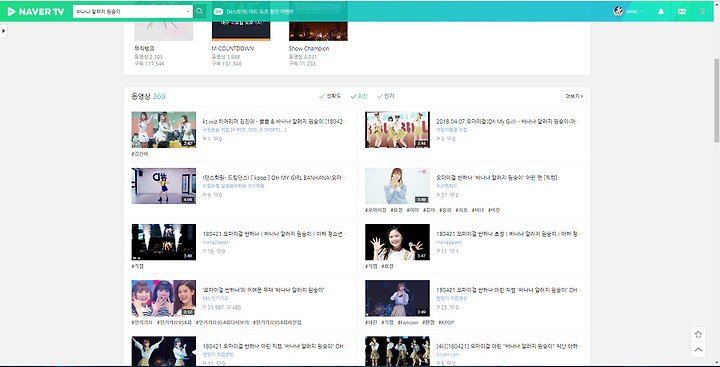
Task: Open the N스토어 event banner link
Action: point(260,11)
